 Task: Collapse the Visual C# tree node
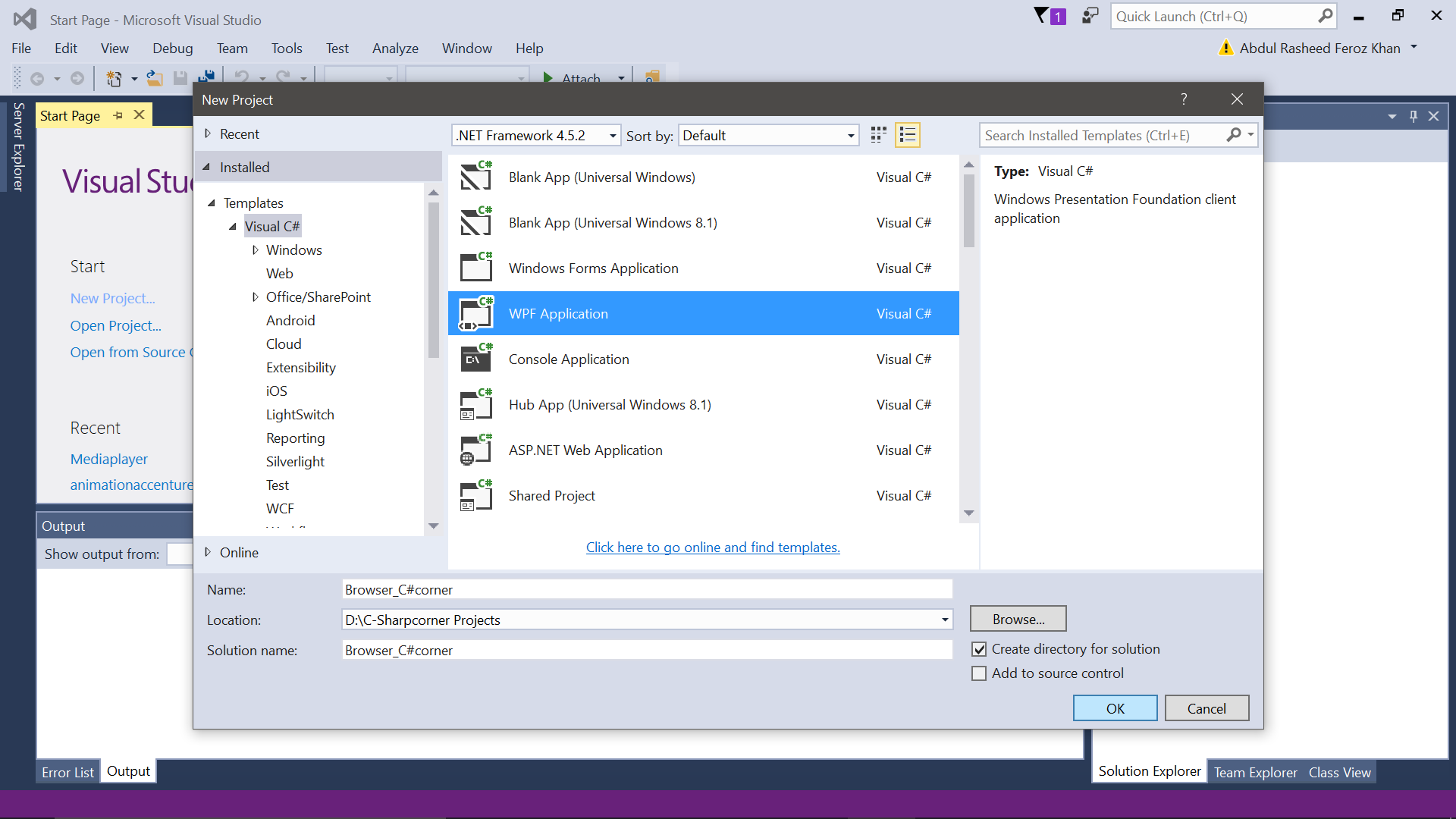tap(233, 226)
